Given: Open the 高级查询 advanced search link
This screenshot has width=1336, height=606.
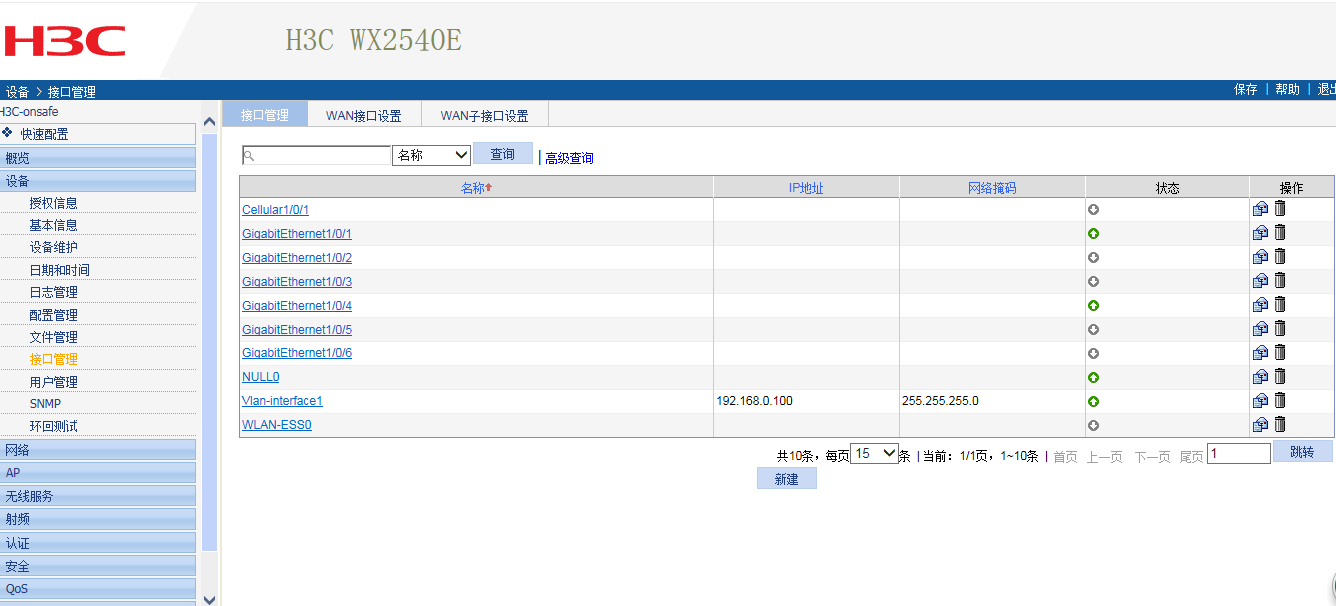Looking at the screenshot, I should tap(569, 158).
